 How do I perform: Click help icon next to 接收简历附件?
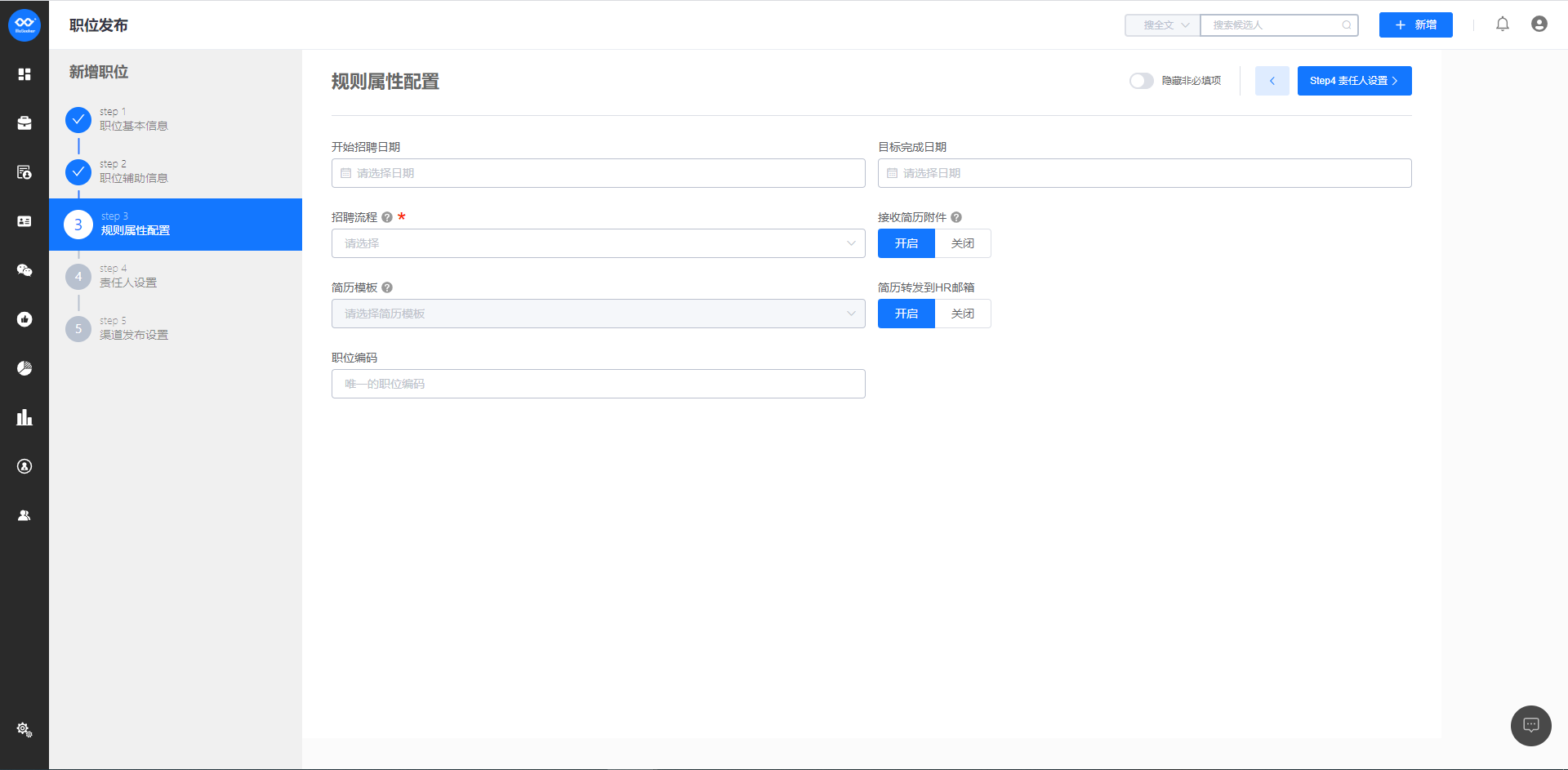click(x=956, y=217)
